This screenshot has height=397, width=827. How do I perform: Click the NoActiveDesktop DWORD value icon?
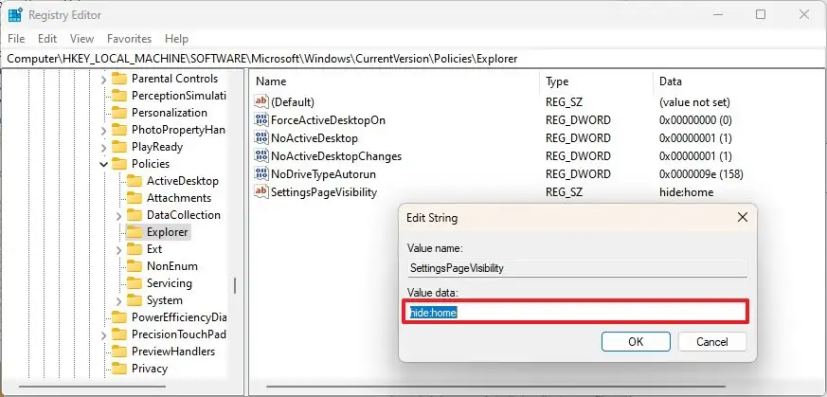261,138
